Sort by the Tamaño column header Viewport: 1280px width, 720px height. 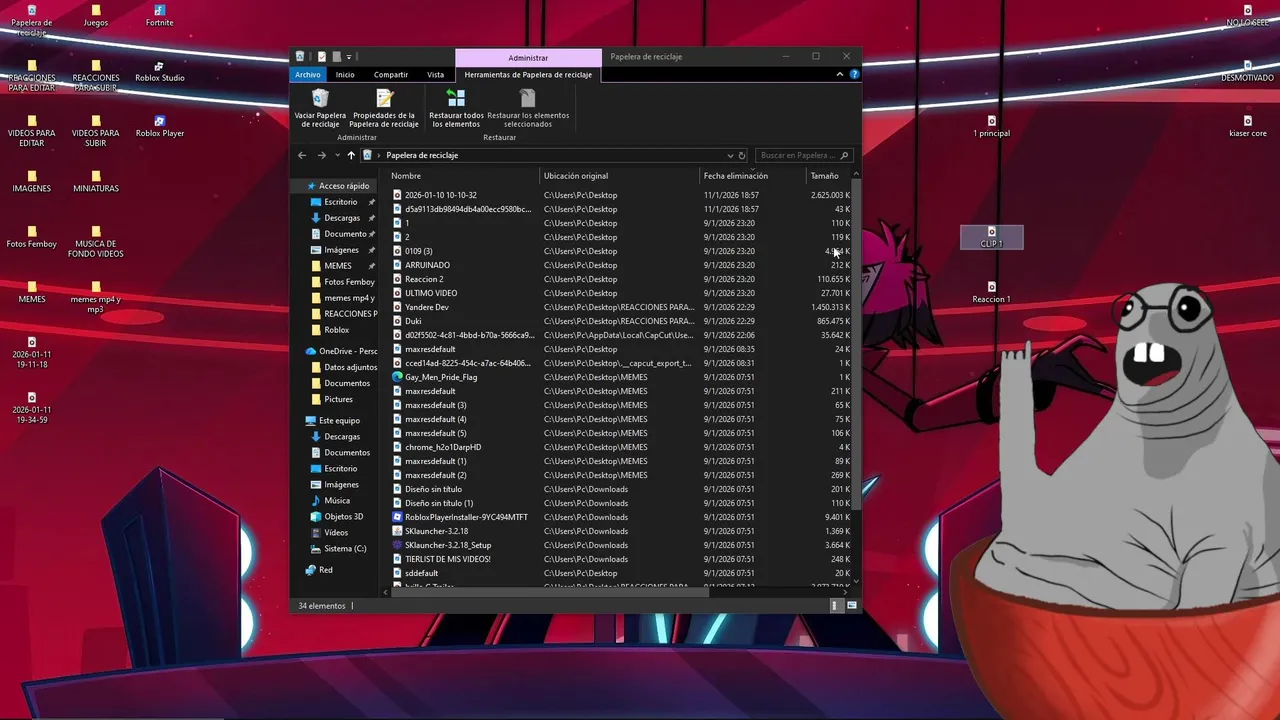(828, 176)
